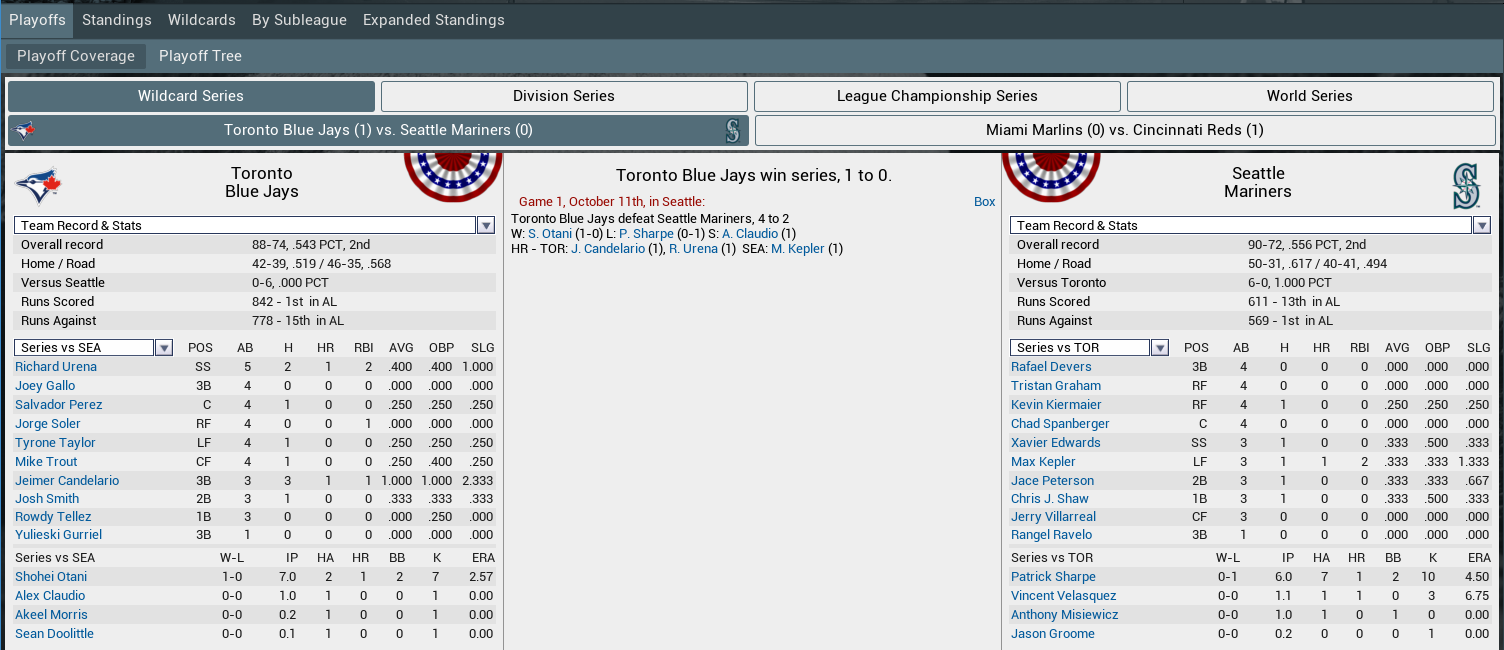Image resolution: width=1504 pixels, height=650 pixels.
Task: Click Jeimer Candelario in Toronto batting list
Action: [67, 481]
